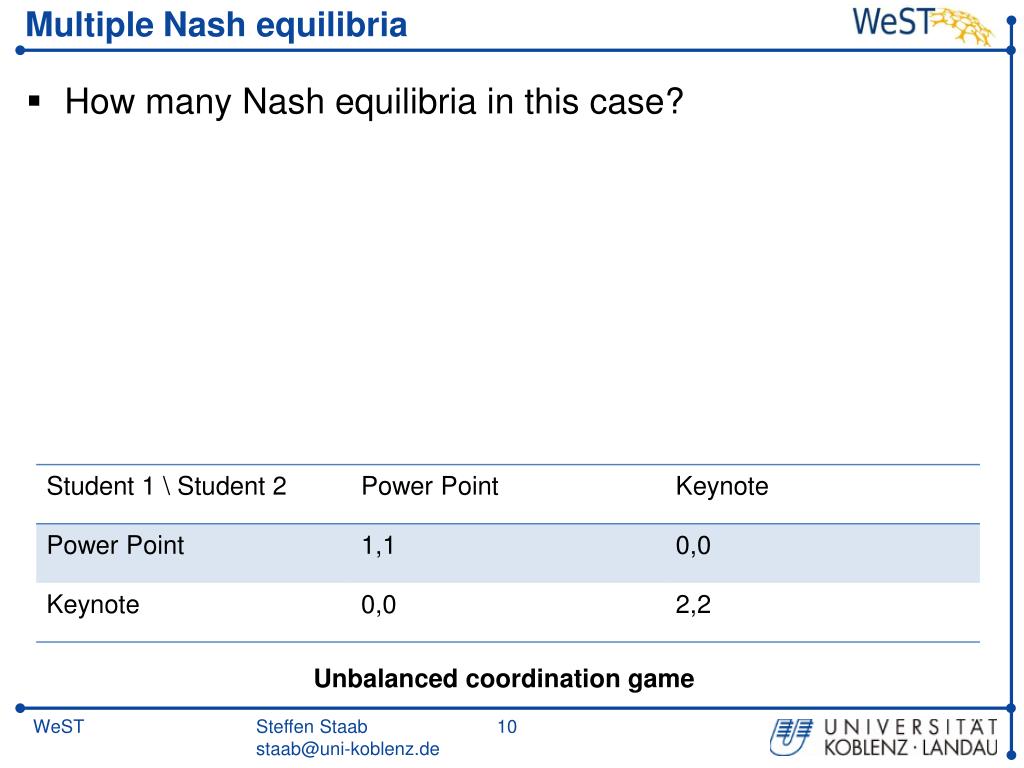Viewport: 1024px width, 768px height.
Task: Click the 2,2 payoff cell
Action: 693,605
